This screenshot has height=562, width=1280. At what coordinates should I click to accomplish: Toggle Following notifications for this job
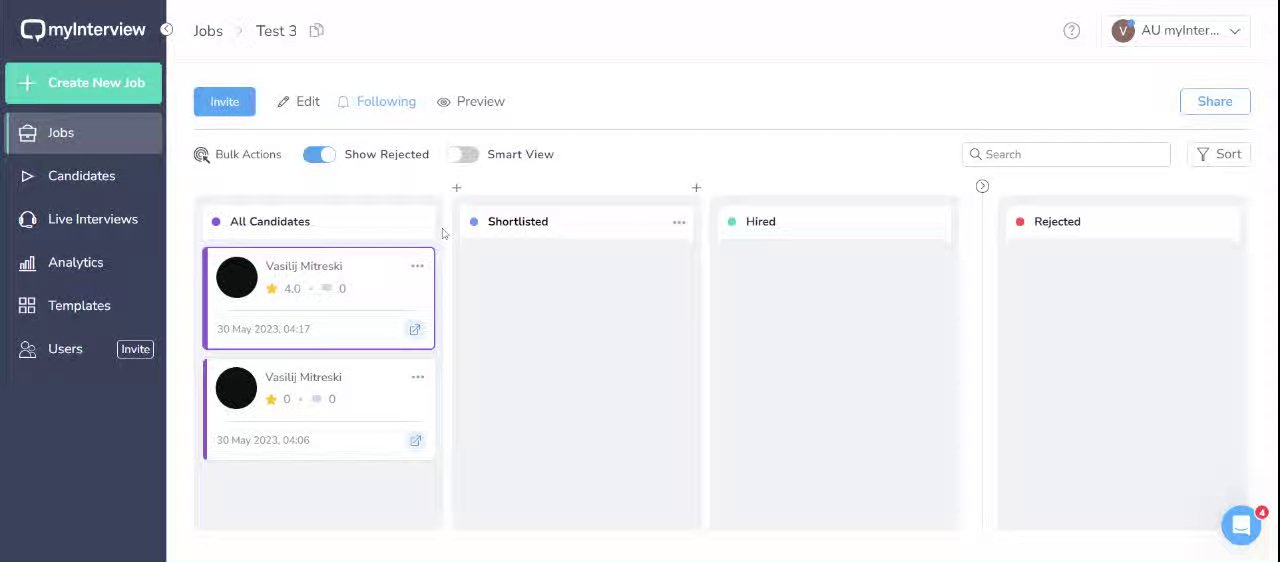click(377, 102)
